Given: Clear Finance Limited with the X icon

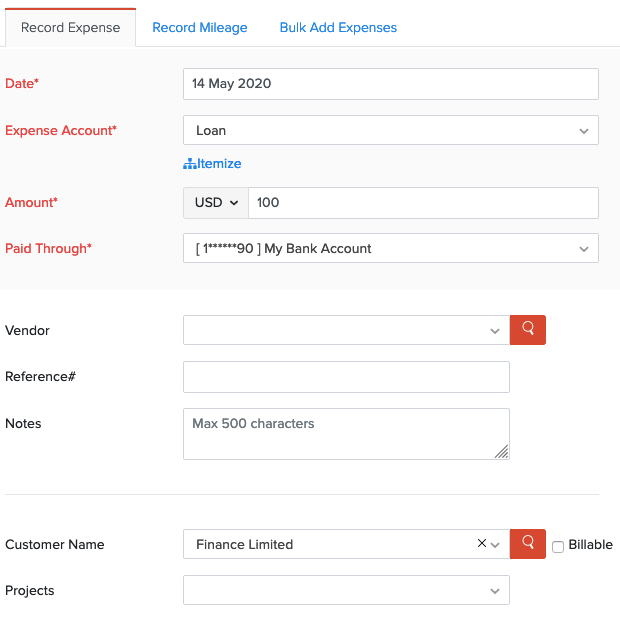Looking at the screenshot, I should coord(481,544).
